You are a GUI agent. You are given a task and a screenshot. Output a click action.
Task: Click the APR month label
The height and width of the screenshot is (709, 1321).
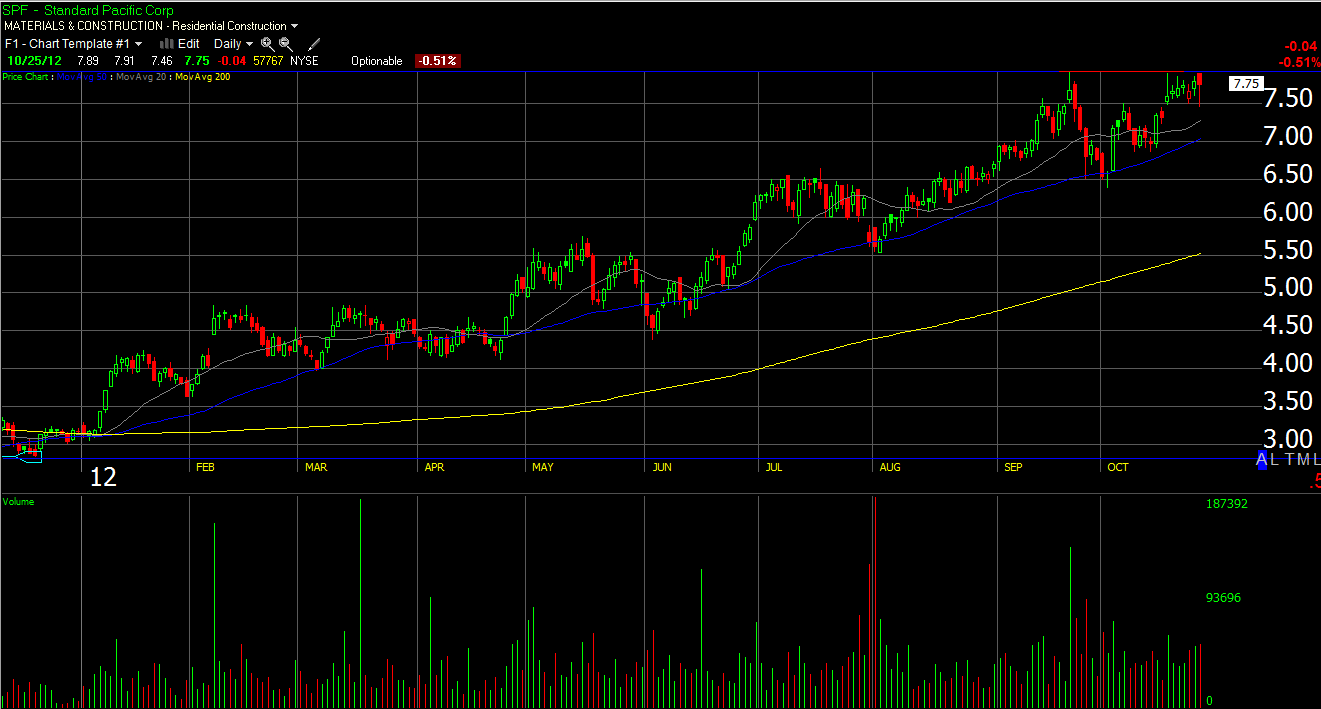tap(434, 467)
